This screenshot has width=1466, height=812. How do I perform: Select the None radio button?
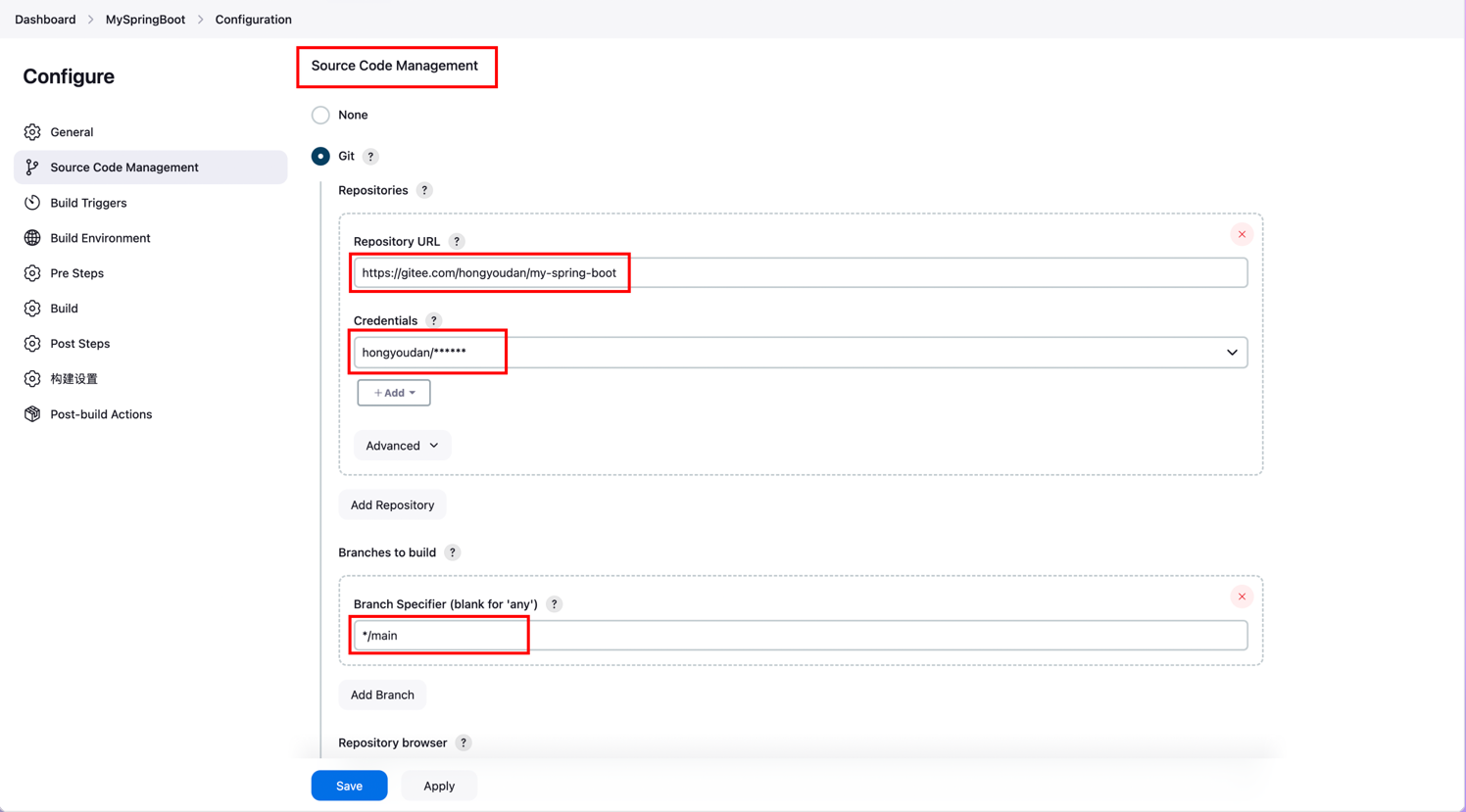pyautogui.click(x=320, y=116)
